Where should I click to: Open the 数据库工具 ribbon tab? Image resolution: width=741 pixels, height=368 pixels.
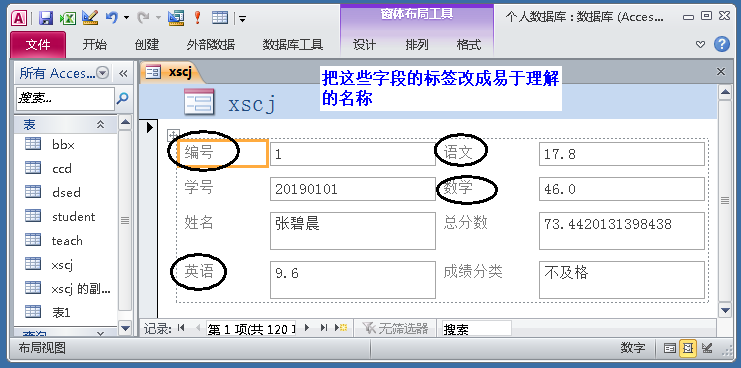[x=293, y=45]
